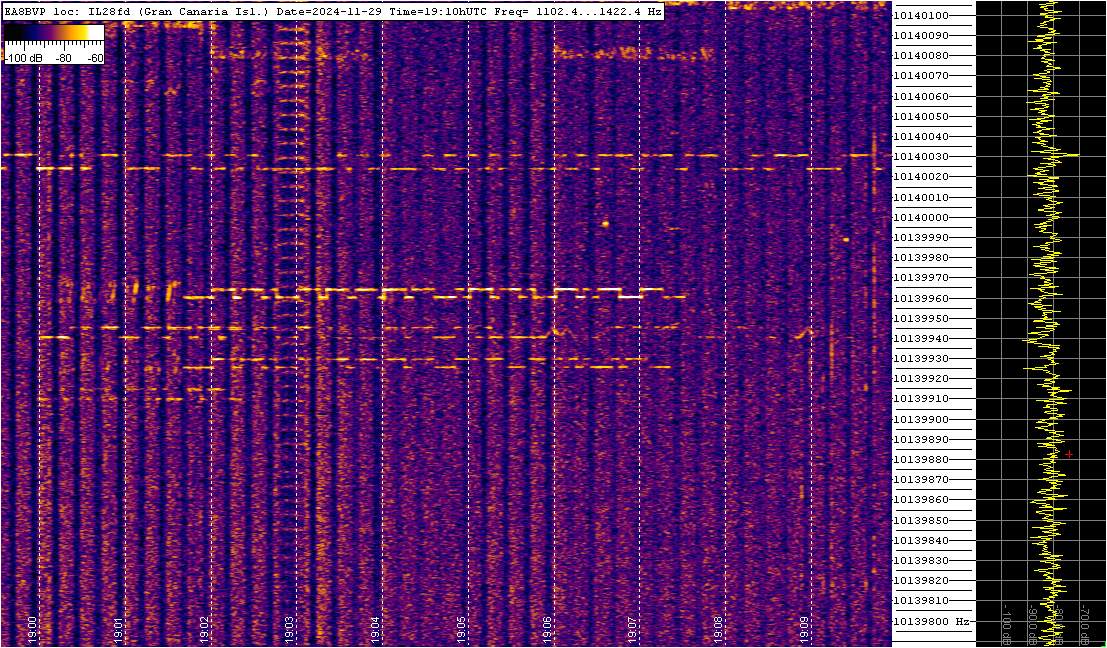Viewport: 1107px width, 648px height.
Task: Click the "10139800 Hz" frequency label
Action: click(931, 622)
